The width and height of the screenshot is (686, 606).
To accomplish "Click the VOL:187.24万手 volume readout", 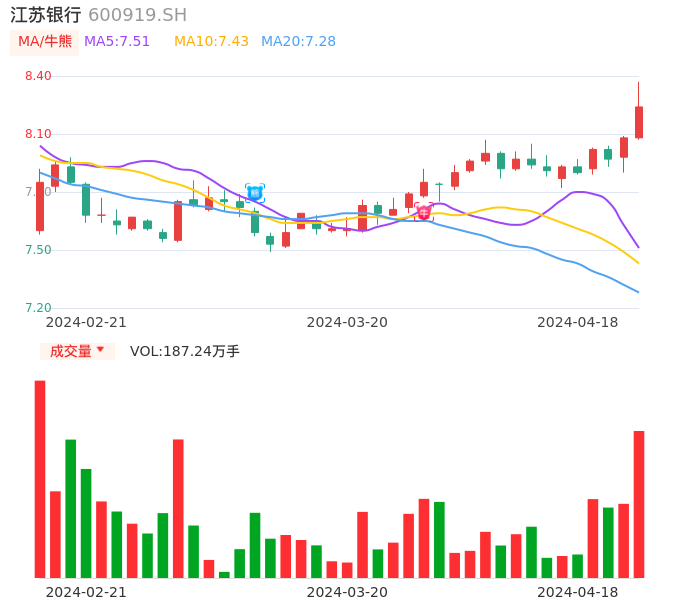I will 185,351.
